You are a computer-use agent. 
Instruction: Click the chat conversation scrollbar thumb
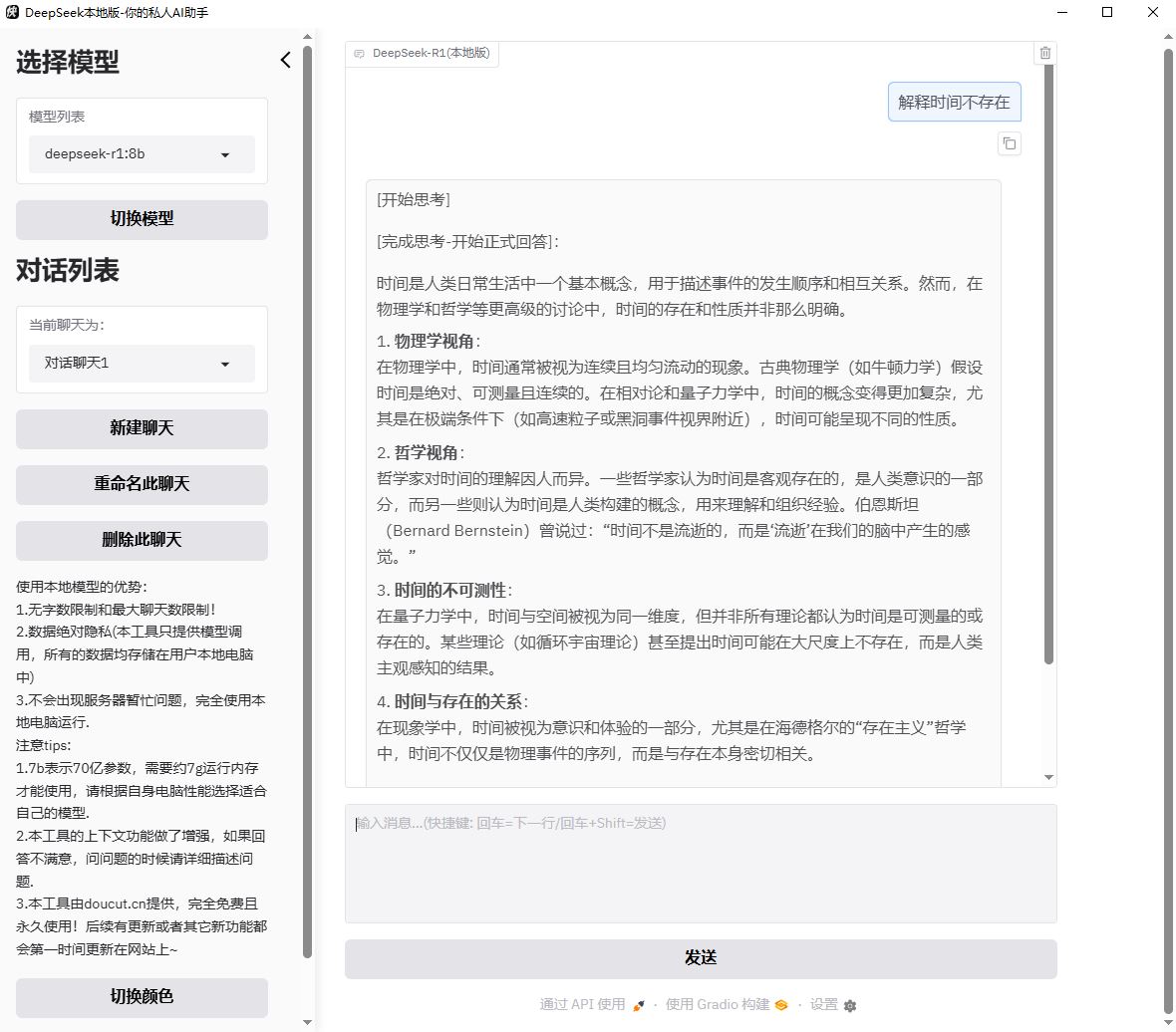click(x=1048, y=364)
